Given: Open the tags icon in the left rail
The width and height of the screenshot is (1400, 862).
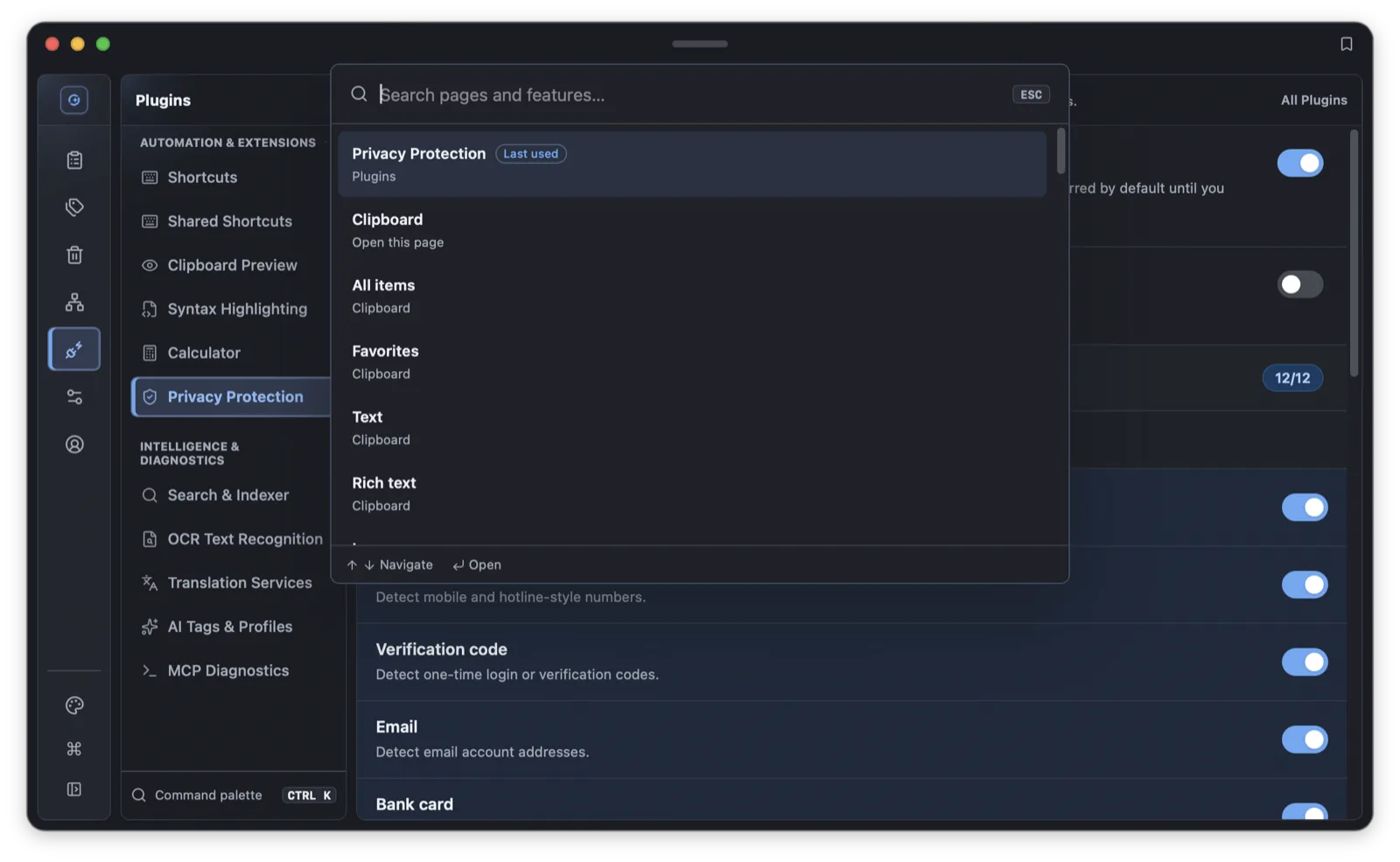Looking at the screenshot, I should click(74, 207).
